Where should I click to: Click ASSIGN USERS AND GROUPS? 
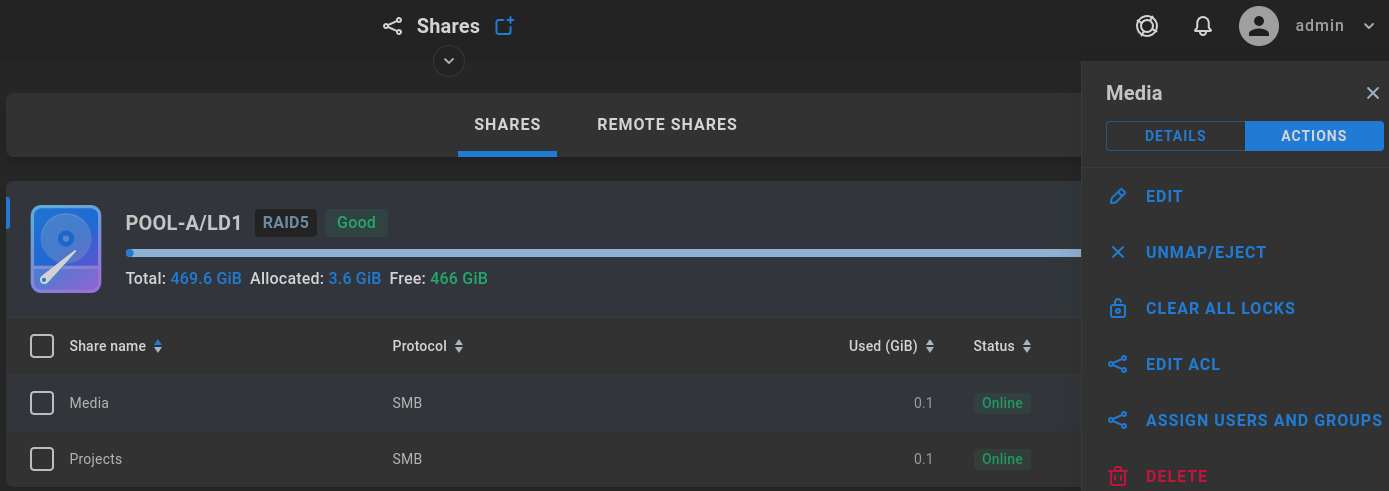tap(1264, 420)
